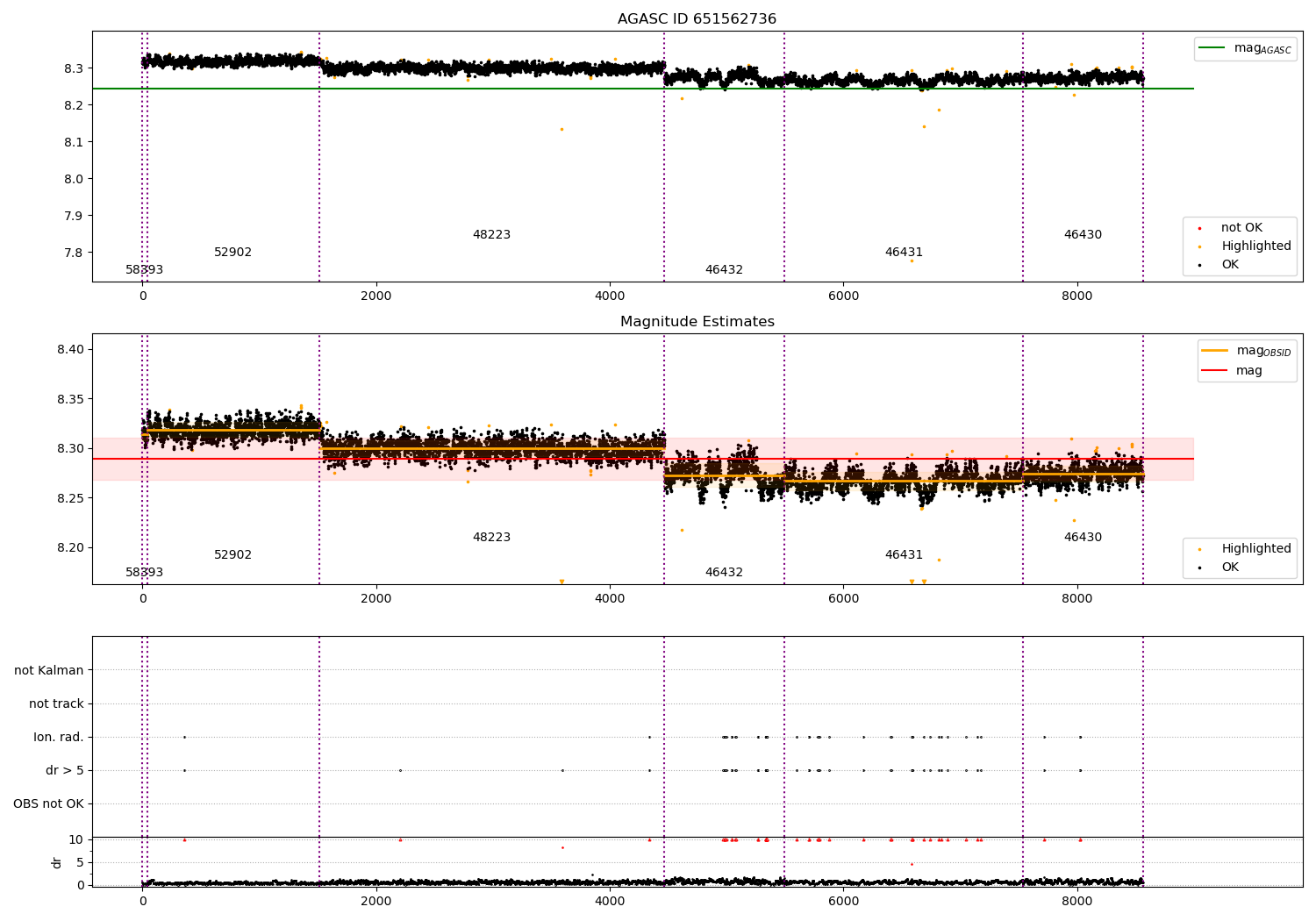The image size is (1316, 921).
Task: Click label 46431 in the Magnitude Estimates plot
Action: [x=904, y=555]
